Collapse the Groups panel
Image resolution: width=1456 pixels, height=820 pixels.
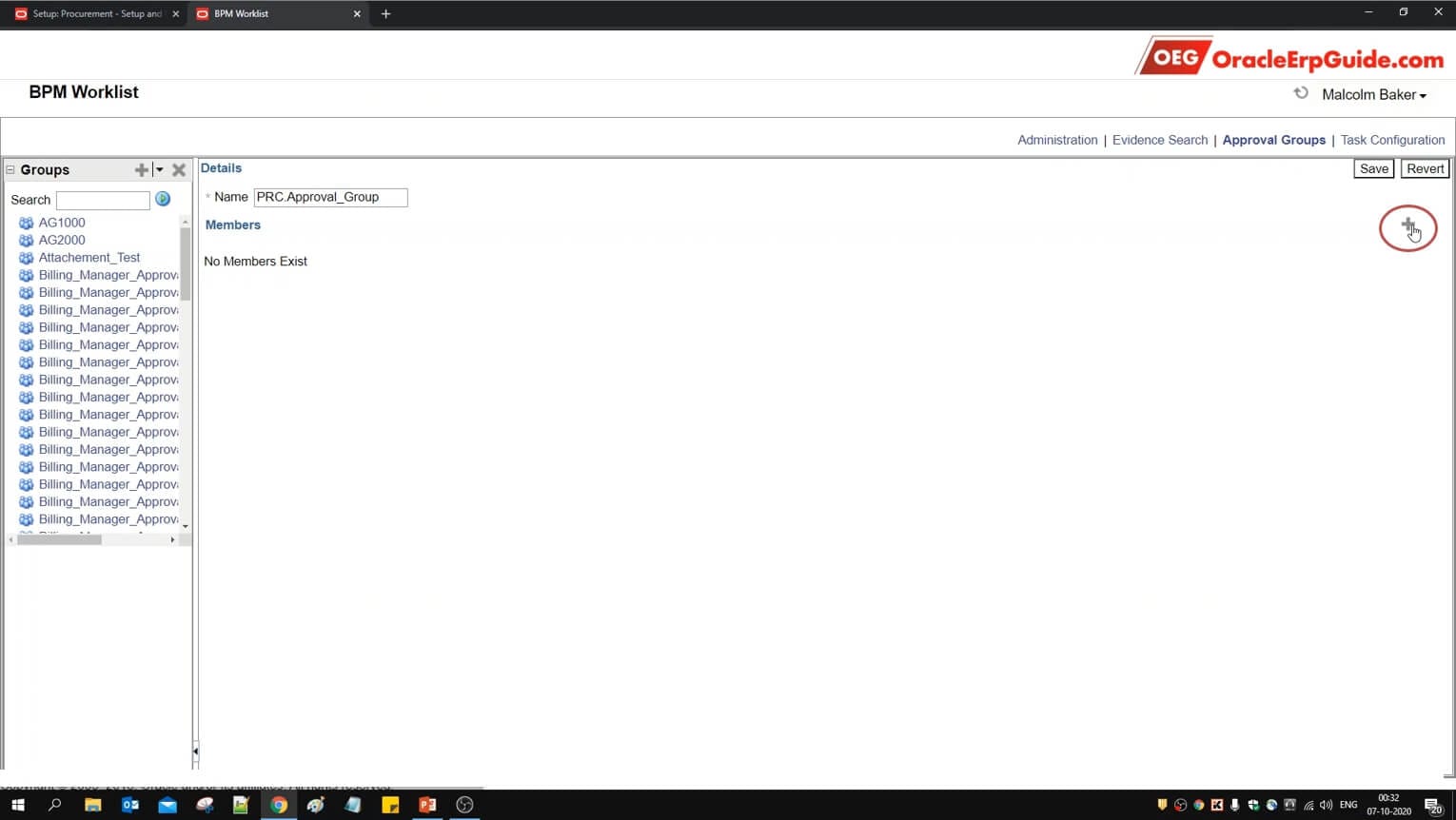click(10, 169)
